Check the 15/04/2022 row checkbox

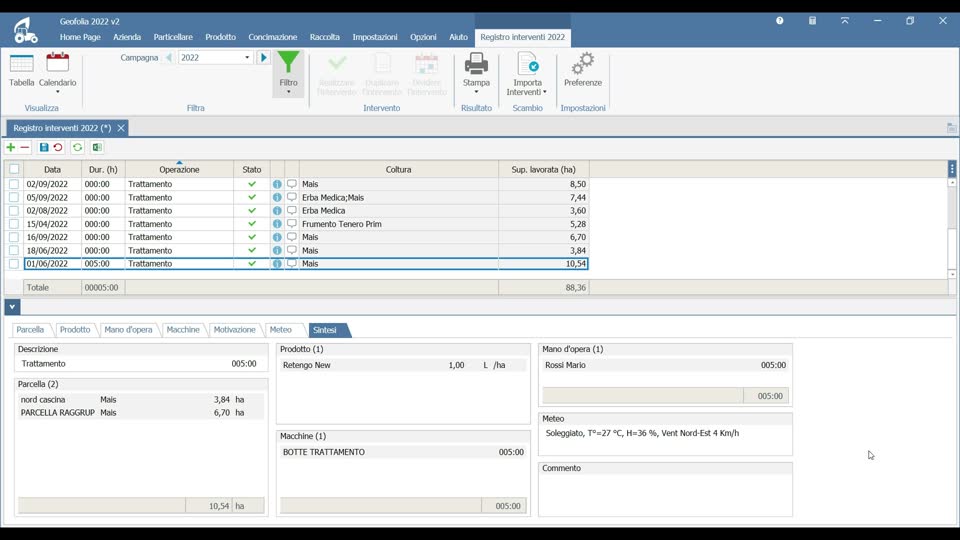tap(14, 224)
